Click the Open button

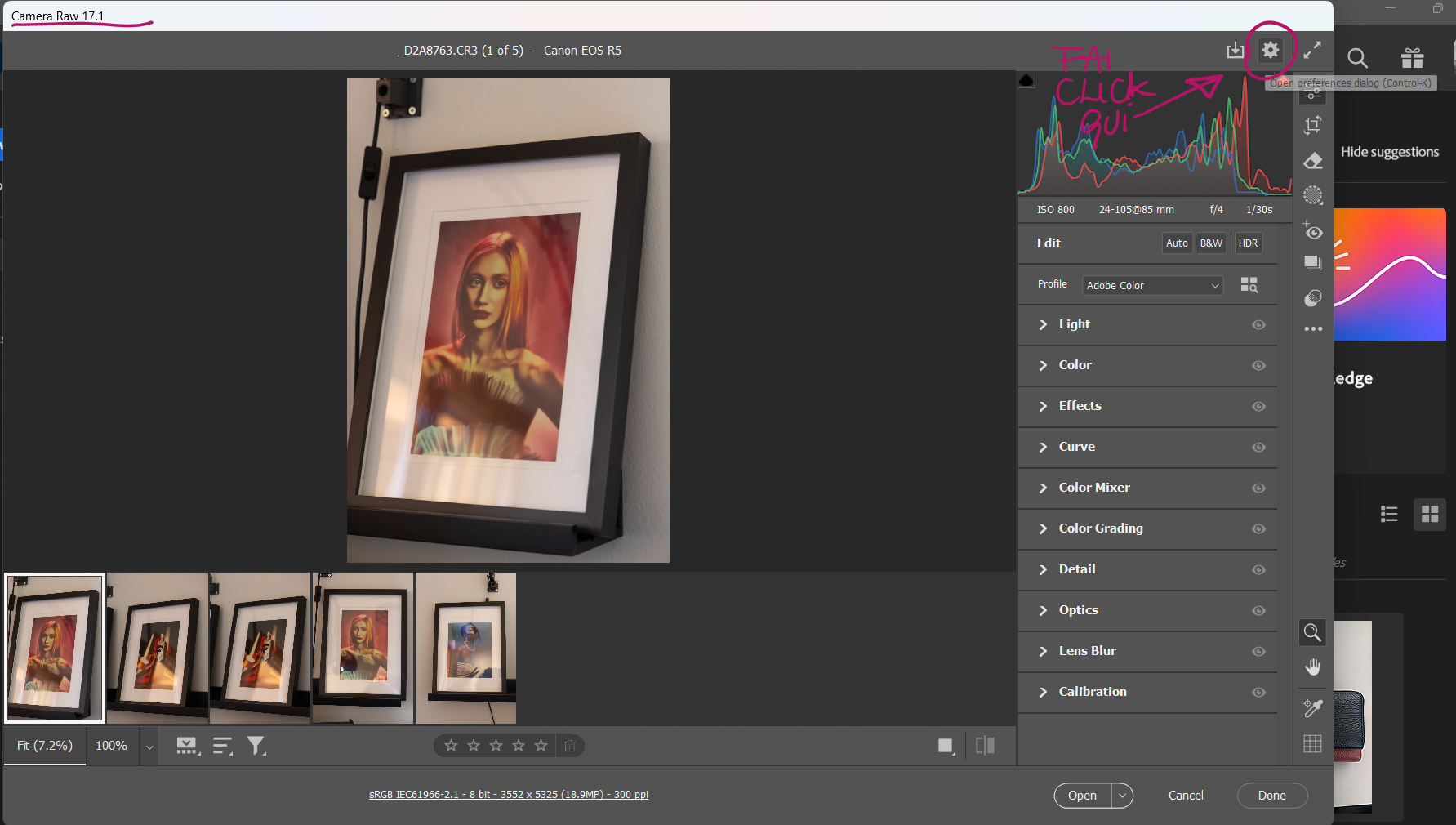[1082, 796]
